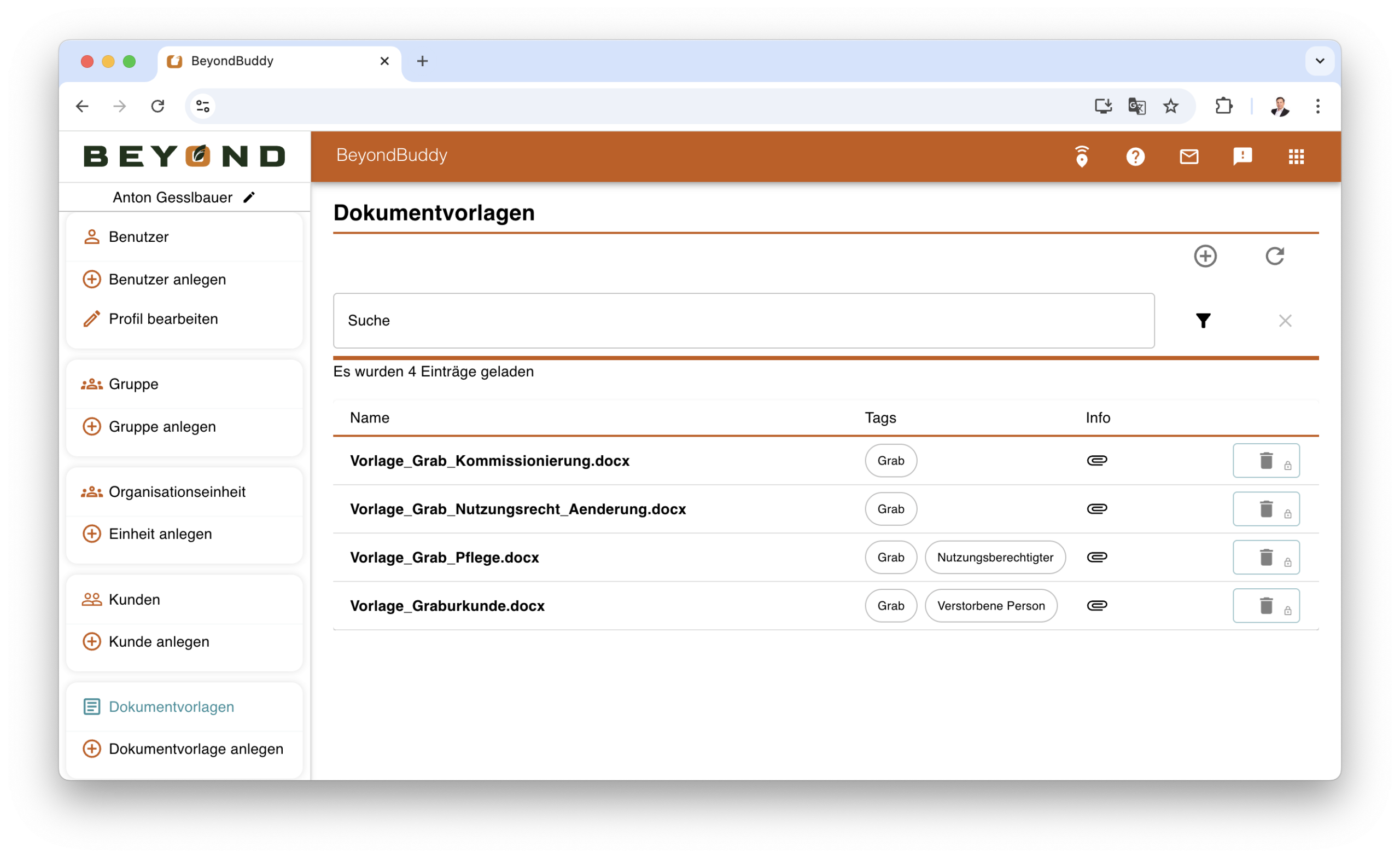Expand the Chrome tab search dropdown

1319,61
